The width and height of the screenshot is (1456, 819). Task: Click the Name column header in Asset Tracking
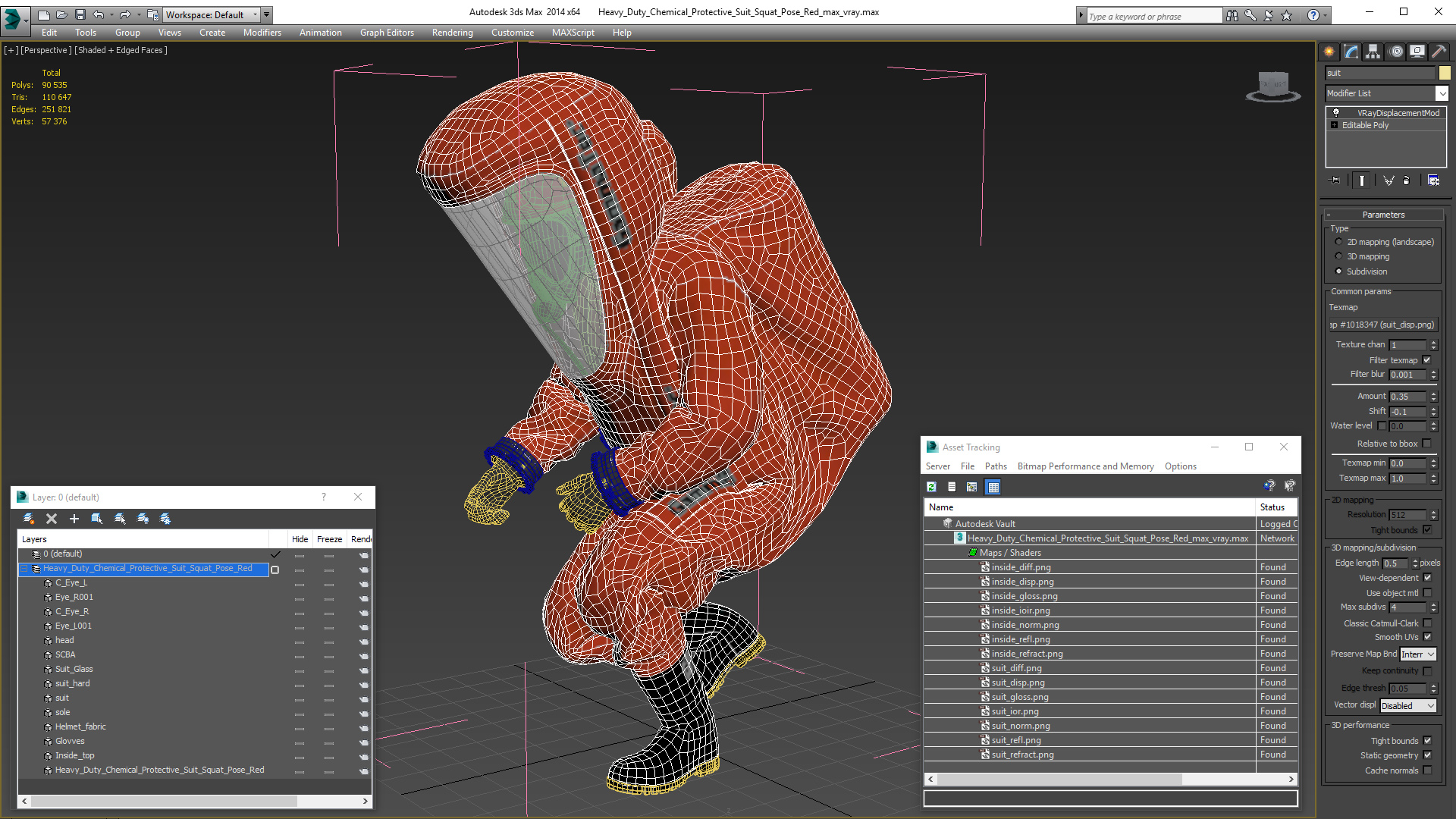[x=1090, y=507]
